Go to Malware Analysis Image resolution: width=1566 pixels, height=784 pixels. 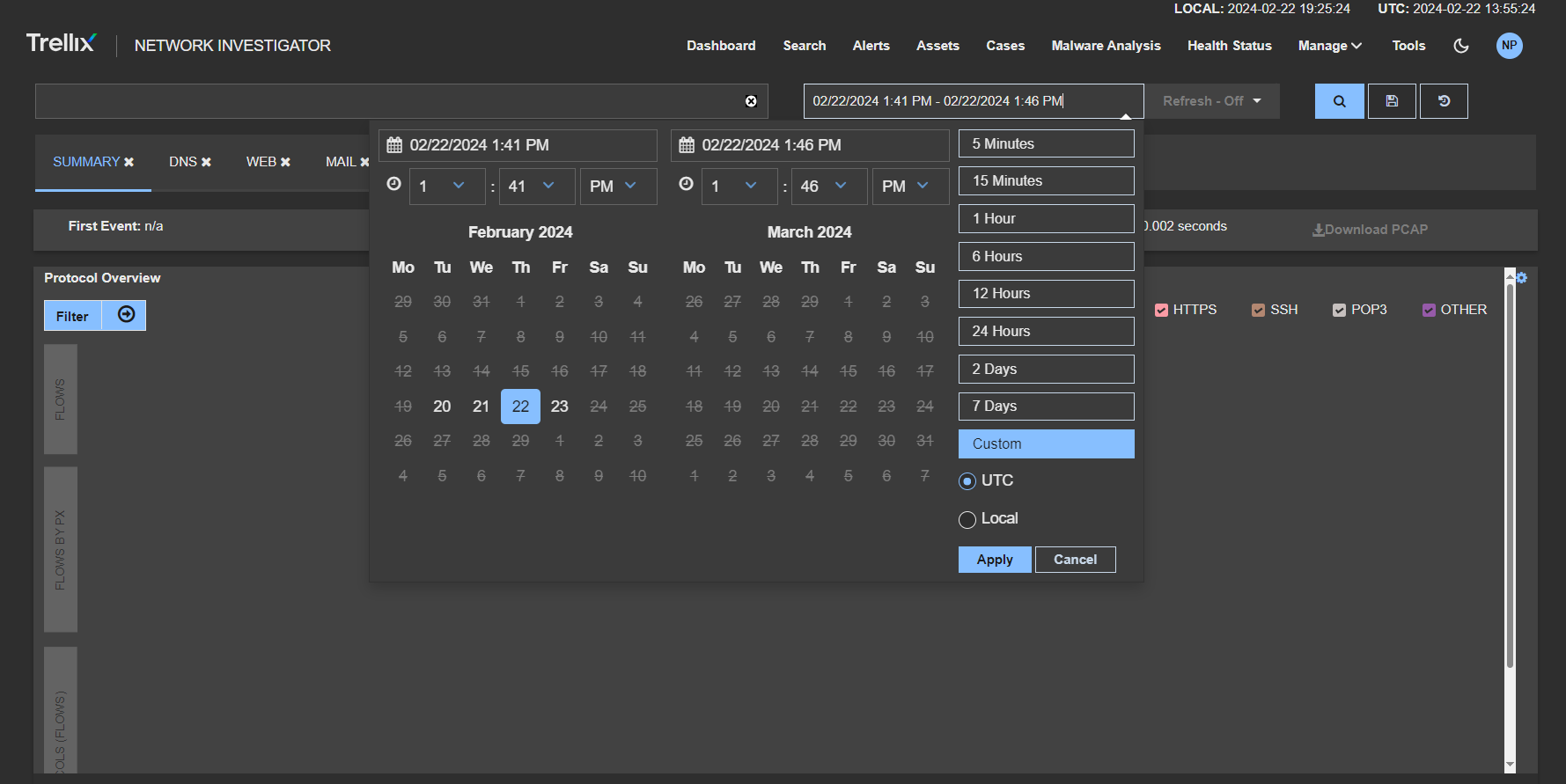[x=1106, y=46]
